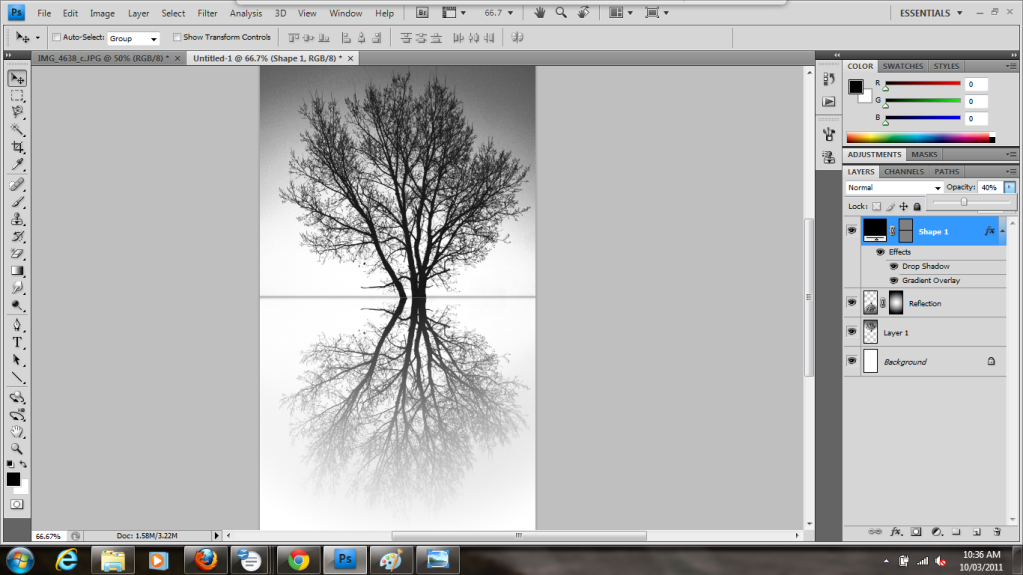Viewport: 1023px width, 575px height.
Task: Swap foreground and background colors
Action: 23,464
